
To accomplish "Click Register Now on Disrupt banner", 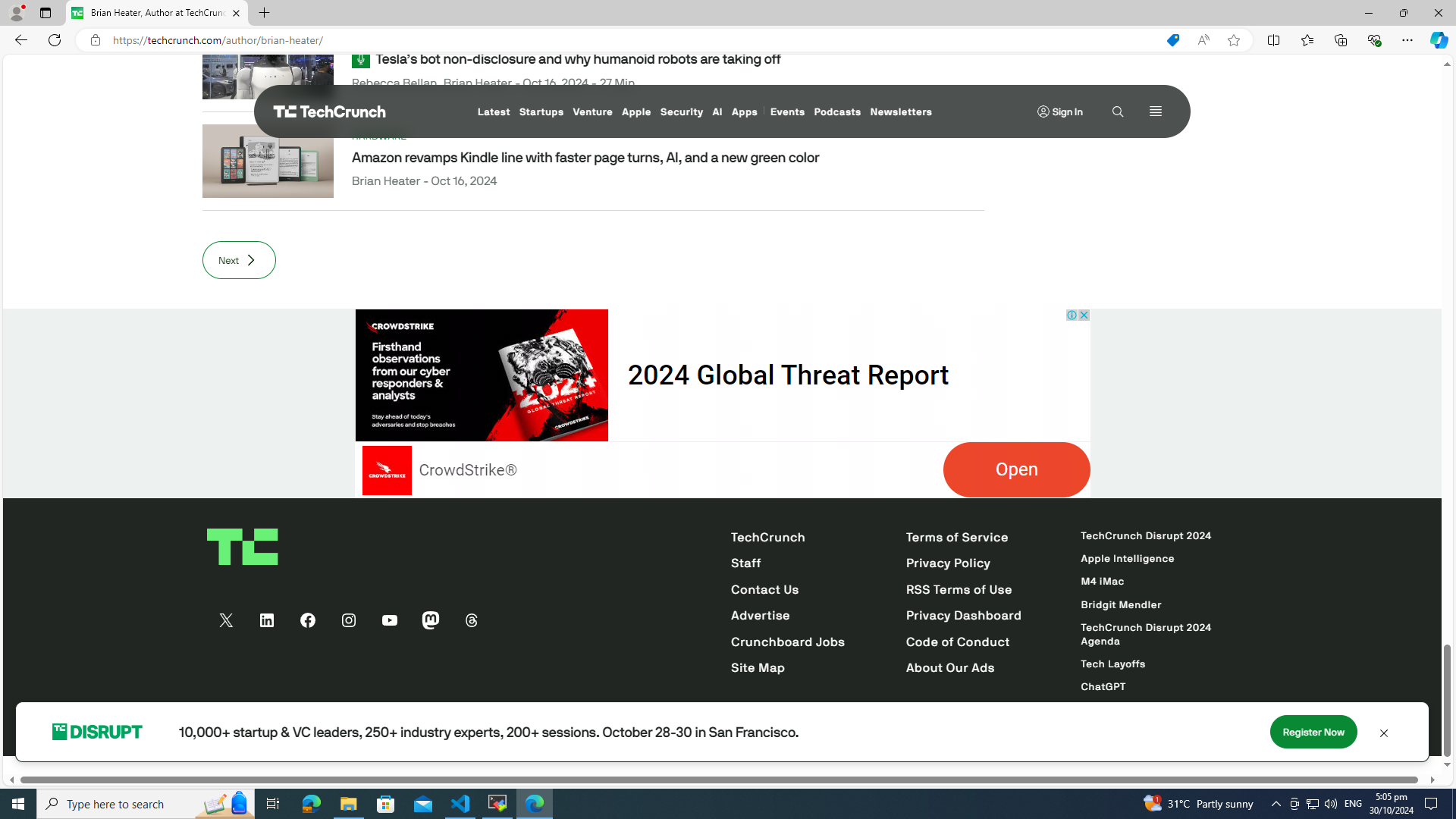I will 1313,732.
